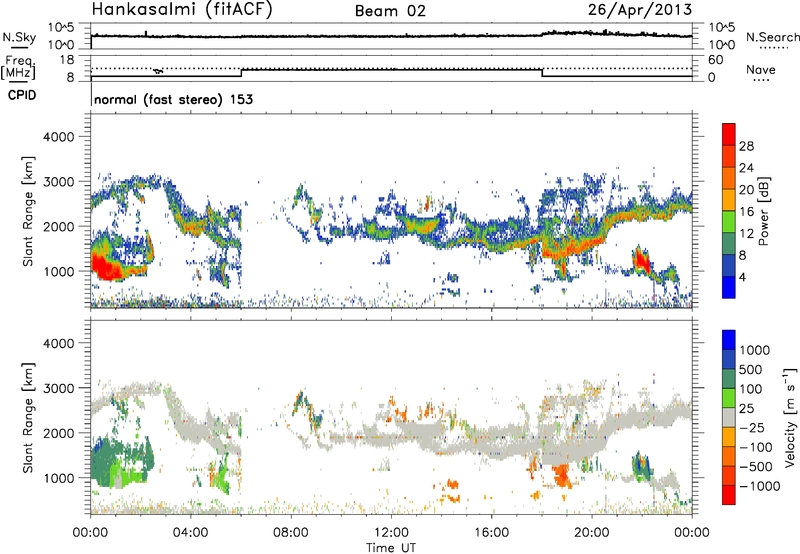Click the 4000 tick on the power panel
Image resolution: width=800 pixels, height=554 pixels.
pyautogui.click(x=59, y=137)
